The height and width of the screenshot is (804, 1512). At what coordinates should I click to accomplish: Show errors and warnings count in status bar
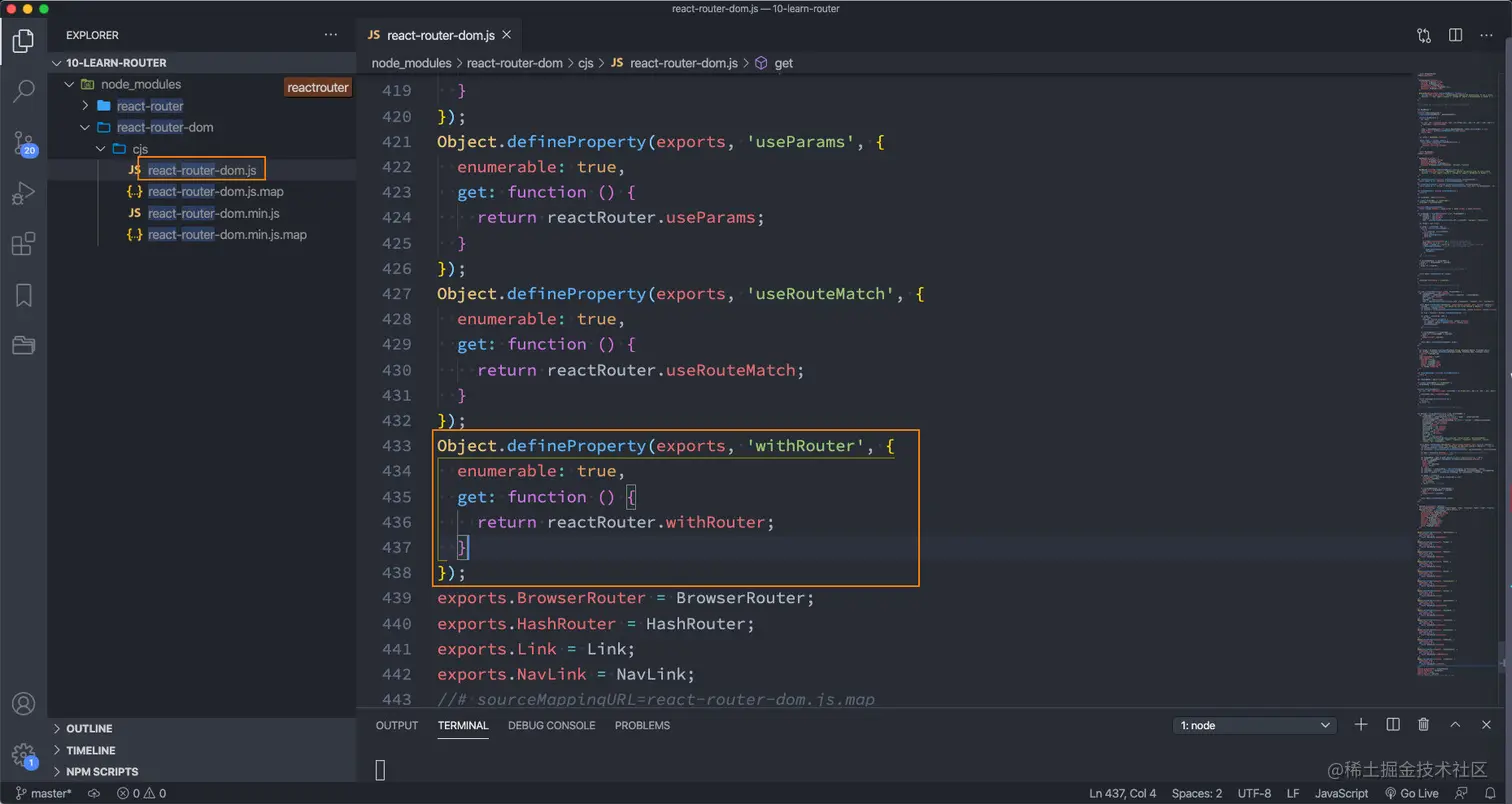[x=141, y=793]
